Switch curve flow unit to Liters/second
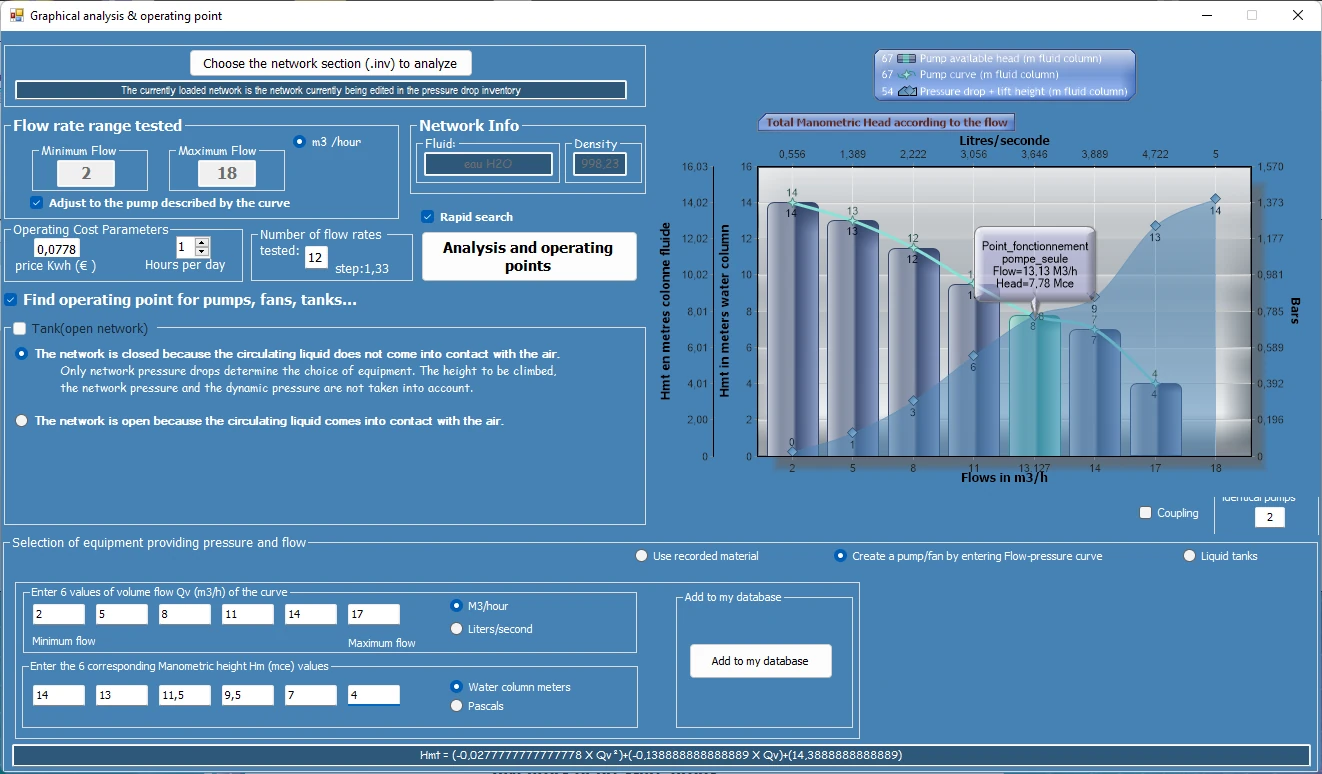This screenshot has height=774, width=1322. (x=457, y=629)
